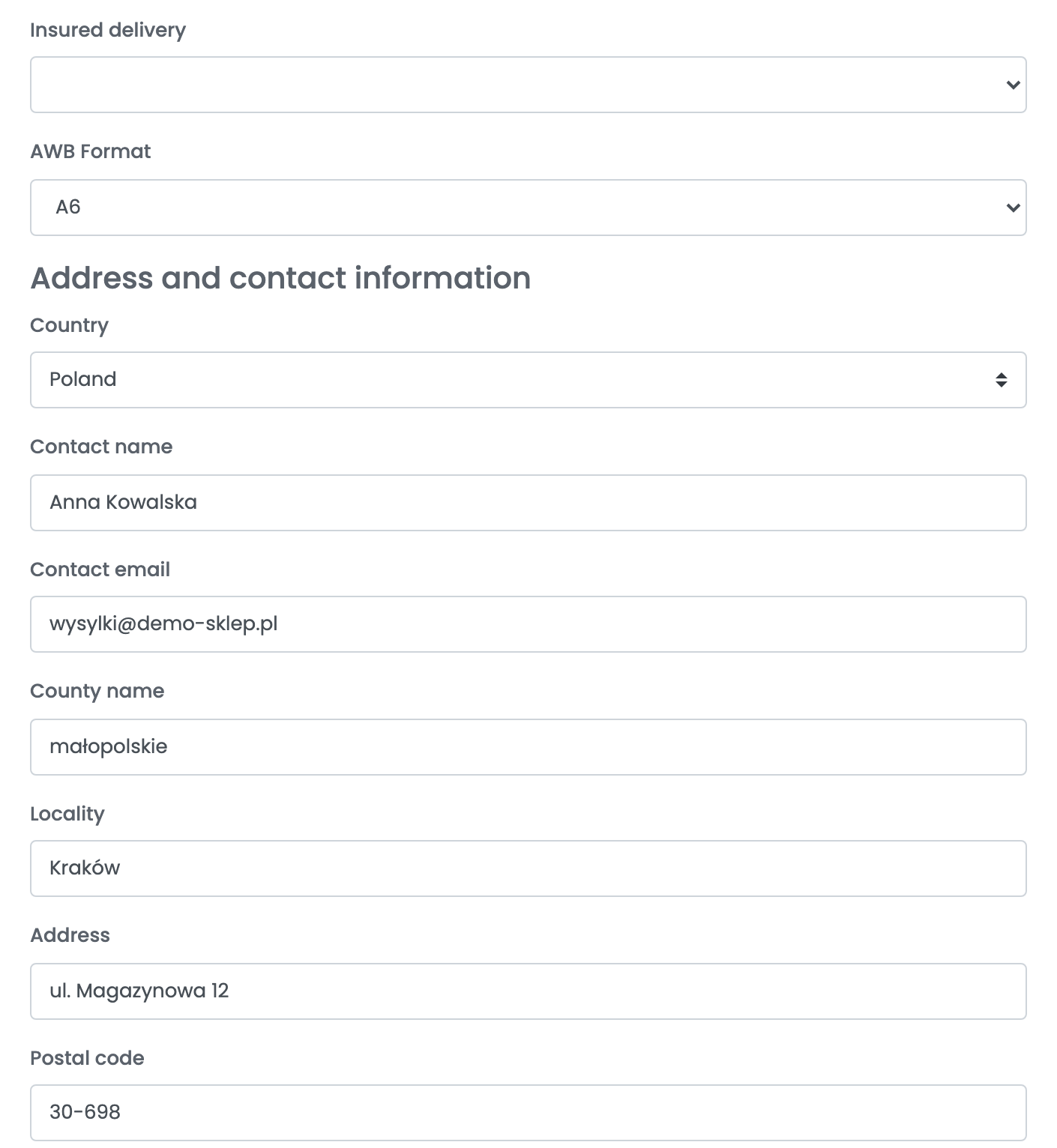Click the Insured delivery chevron arrow
This screenshot has width=1057, height=1148.
pos(1013,85)
